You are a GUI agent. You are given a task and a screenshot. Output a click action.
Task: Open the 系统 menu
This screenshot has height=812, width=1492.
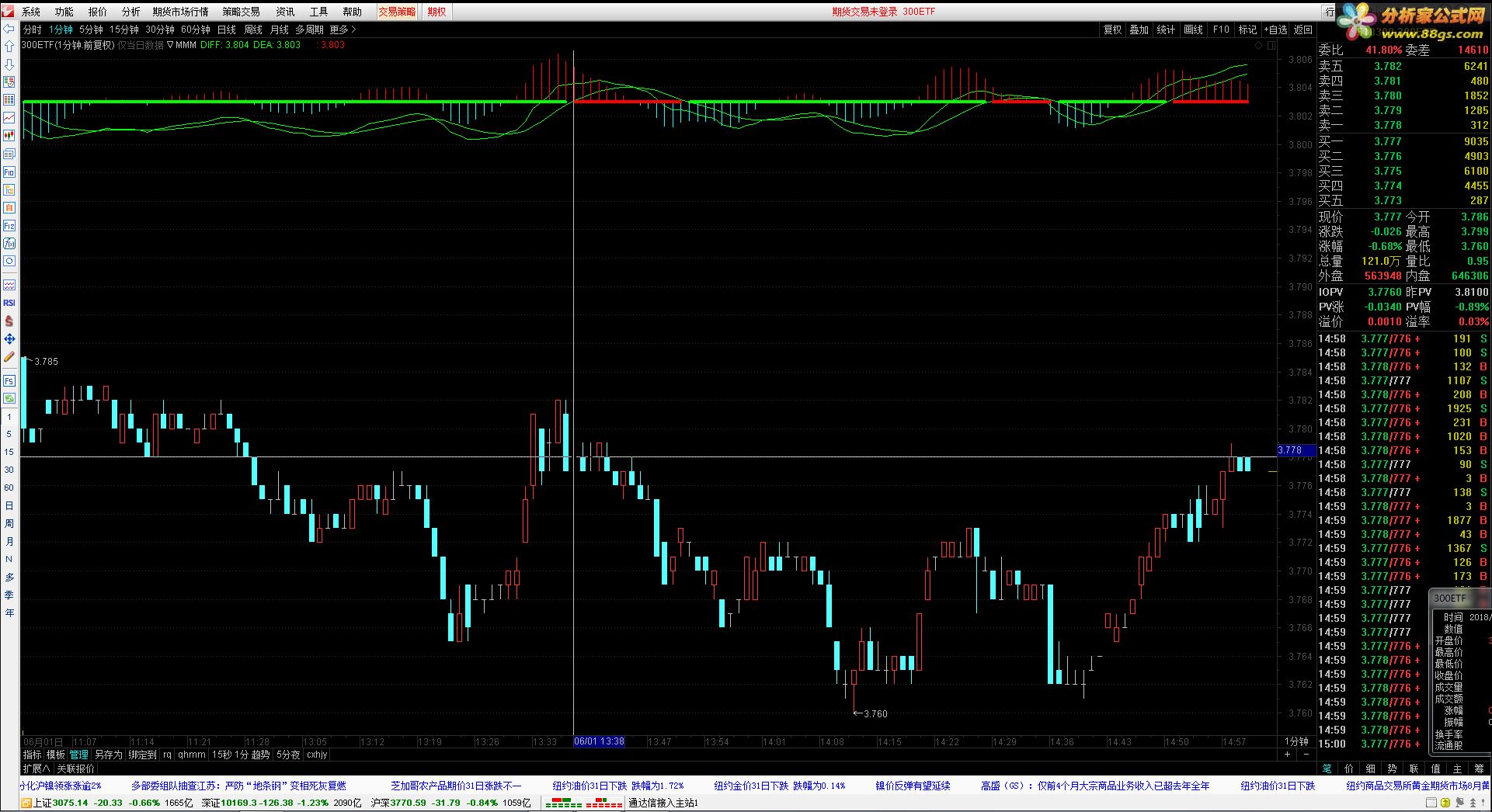coord(31,12)
